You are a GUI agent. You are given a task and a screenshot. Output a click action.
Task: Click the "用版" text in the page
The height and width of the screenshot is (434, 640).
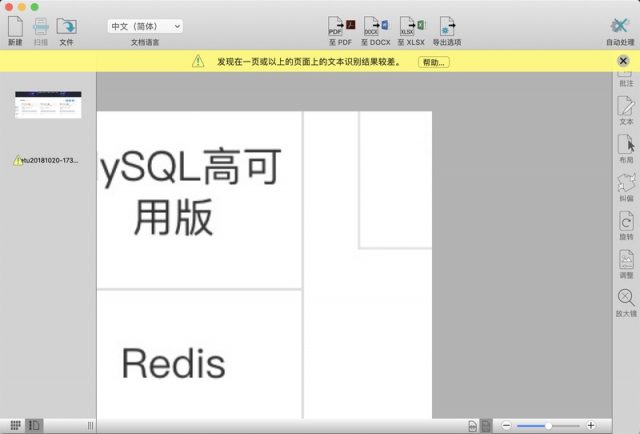[173, 217]
